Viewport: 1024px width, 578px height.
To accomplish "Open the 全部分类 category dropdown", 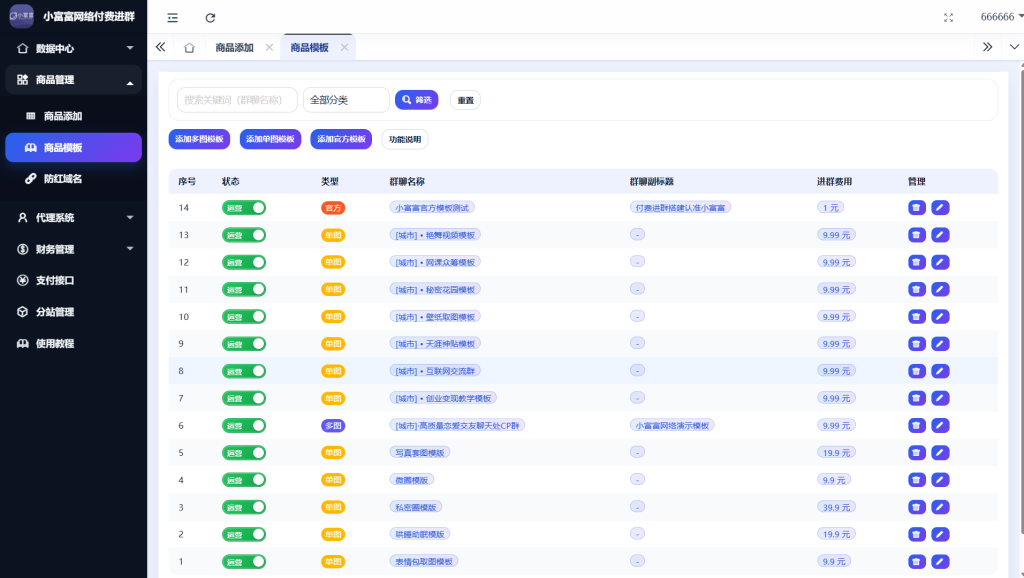I will coord(346,100).
